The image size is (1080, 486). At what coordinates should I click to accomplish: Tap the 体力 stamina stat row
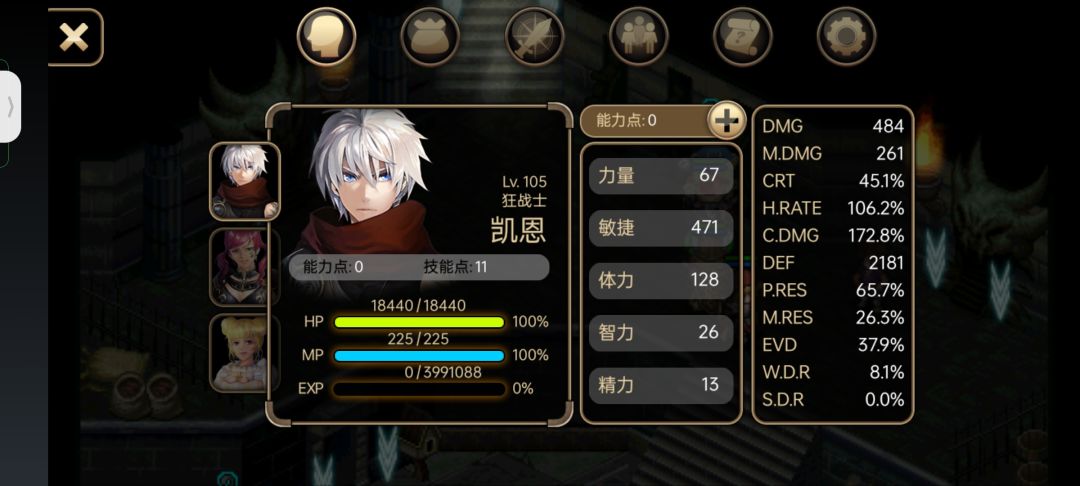pyautogui.click(x=661, y=280)
